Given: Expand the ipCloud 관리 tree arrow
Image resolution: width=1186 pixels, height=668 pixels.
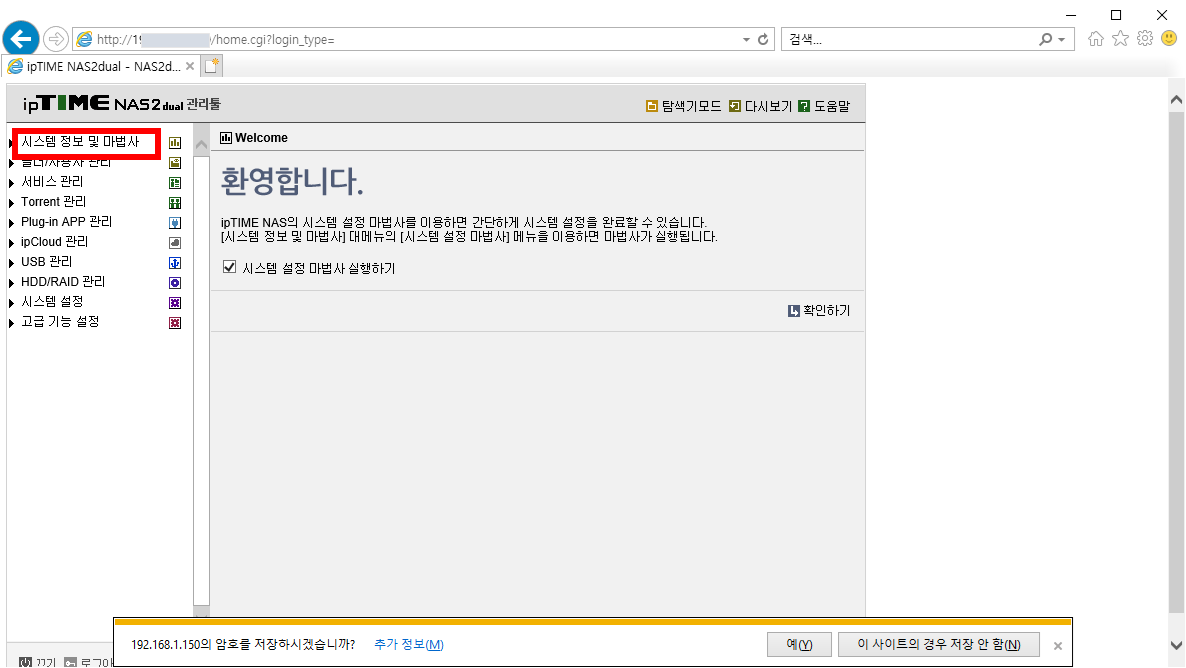Looking at the screenshot, I should coord(11,243).
